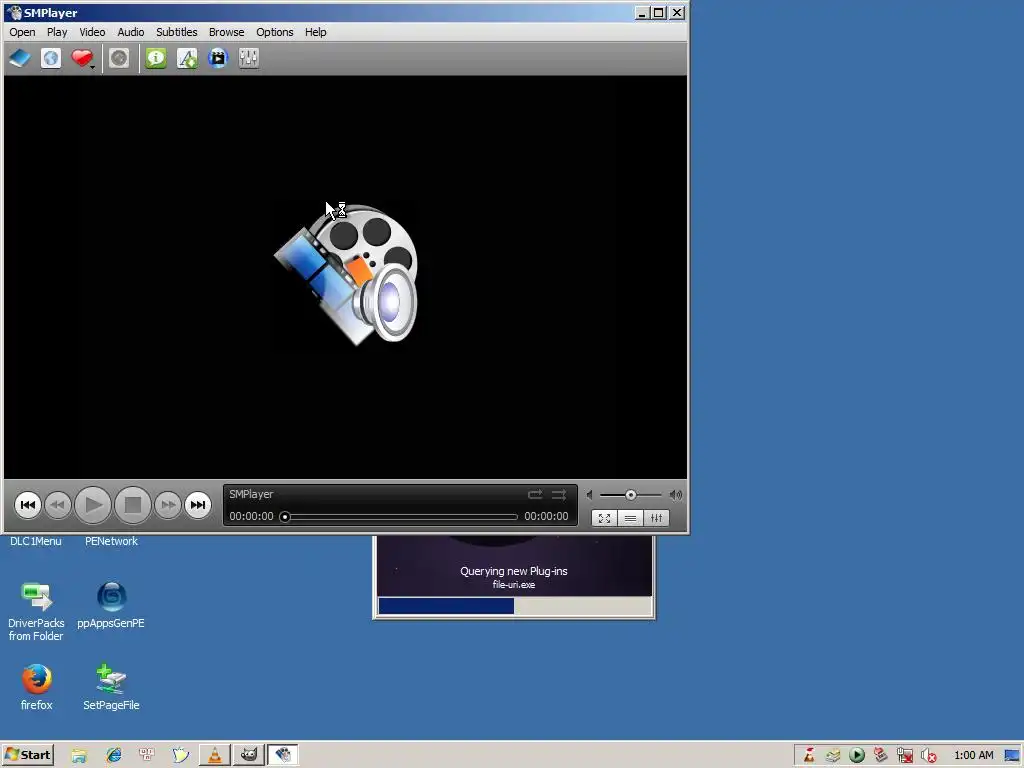Click the ppAppsGenPE desktop icon
Image resolution: width=1024 pixels, height=768 pixels.
111,605
